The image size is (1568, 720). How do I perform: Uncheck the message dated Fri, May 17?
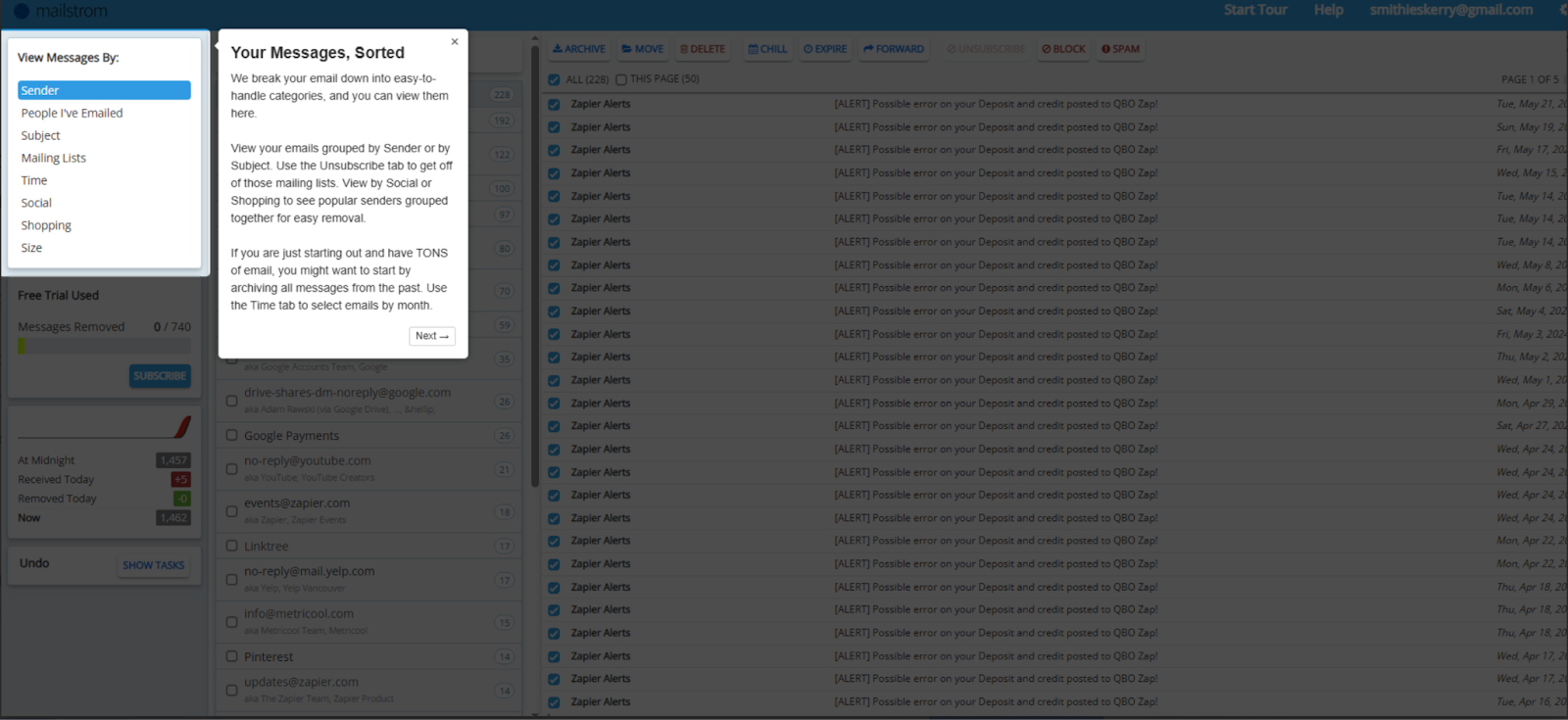point(554,150)
